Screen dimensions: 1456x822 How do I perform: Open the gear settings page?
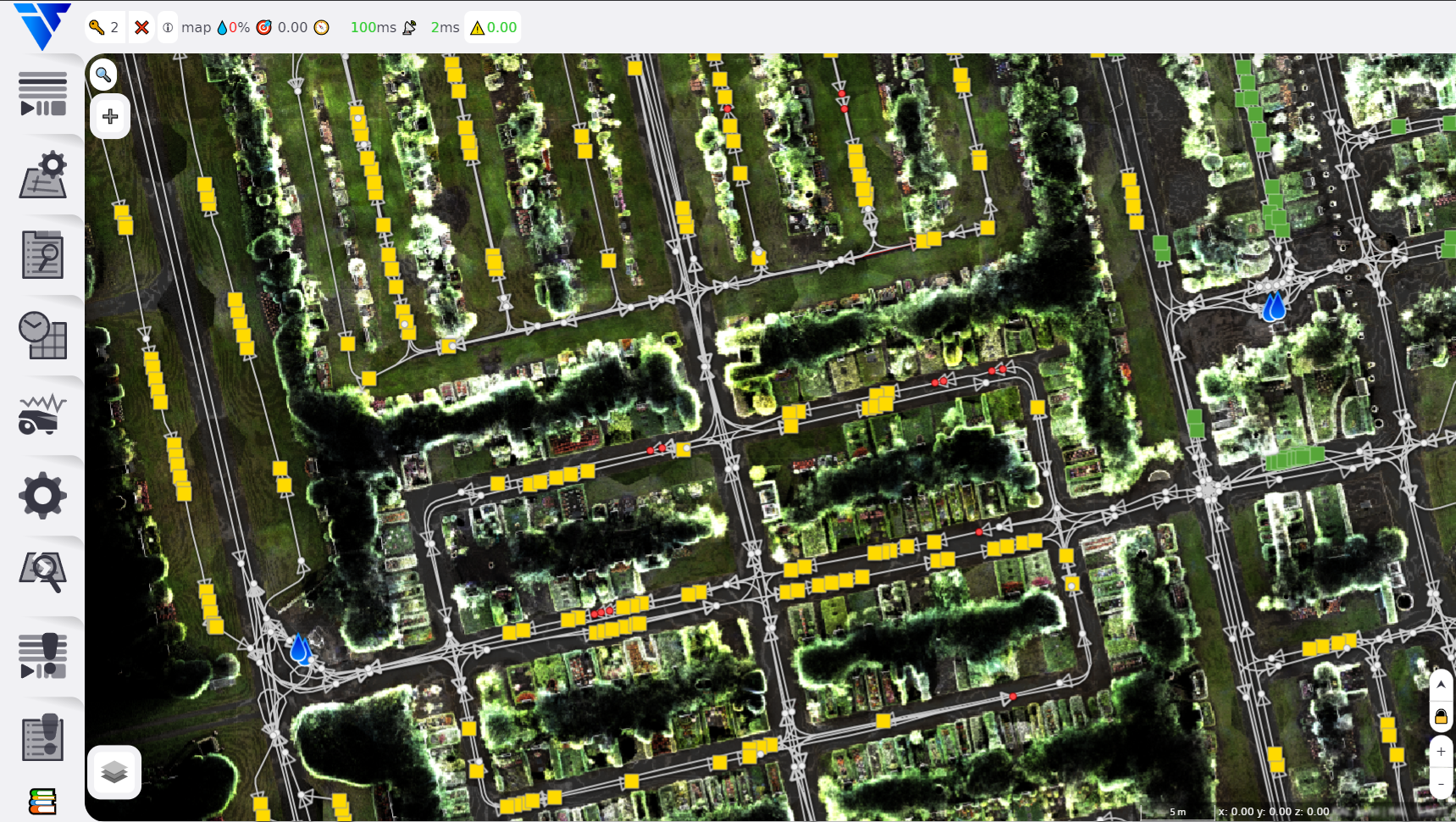42,496
